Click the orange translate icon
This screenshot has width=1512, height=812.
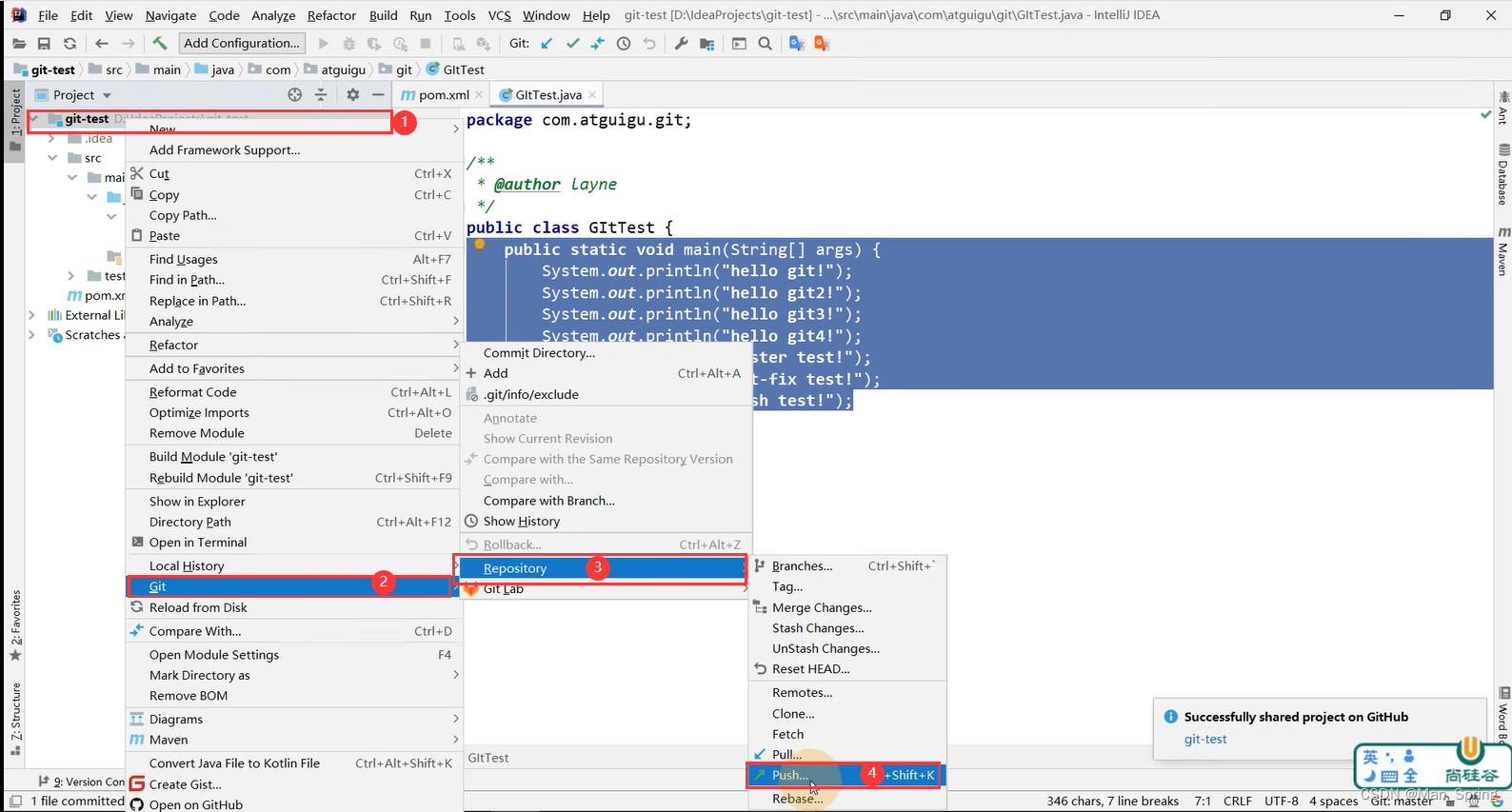pos(822,44)
